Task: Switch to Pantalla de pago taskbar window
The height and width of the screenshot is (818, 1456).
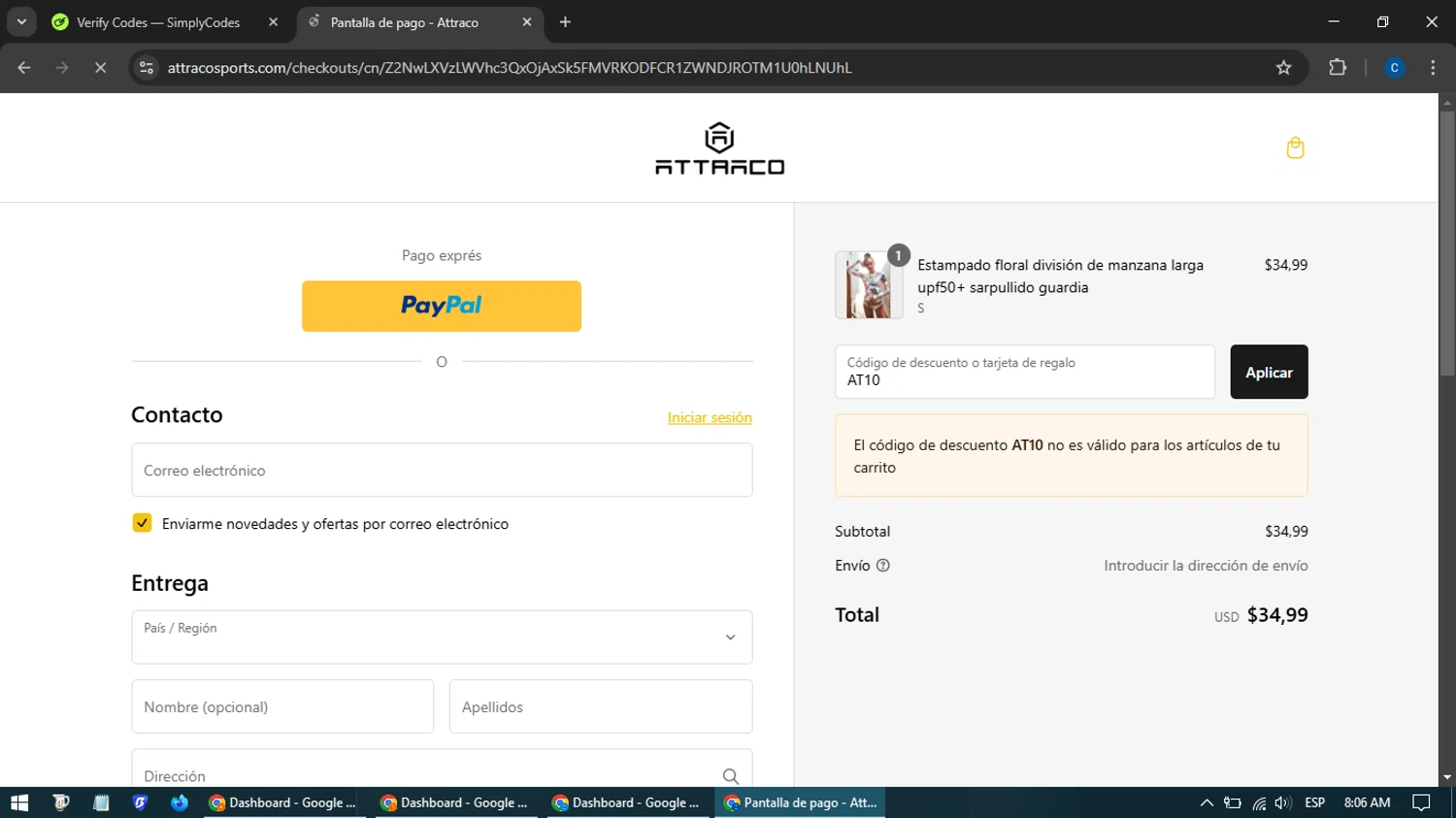Action: click(802, 802)
